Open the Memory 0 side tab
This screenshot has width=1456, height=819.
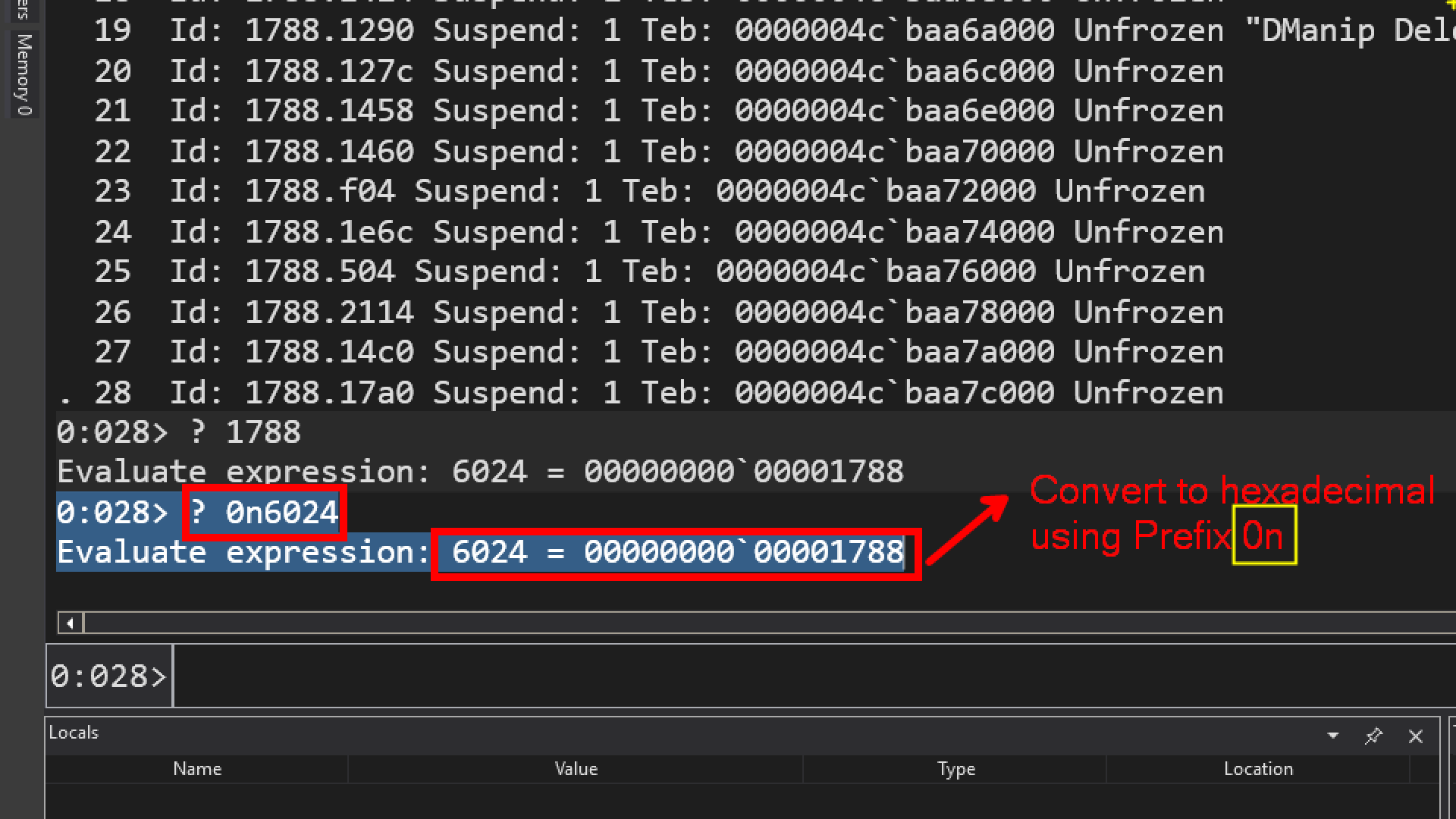24,74
